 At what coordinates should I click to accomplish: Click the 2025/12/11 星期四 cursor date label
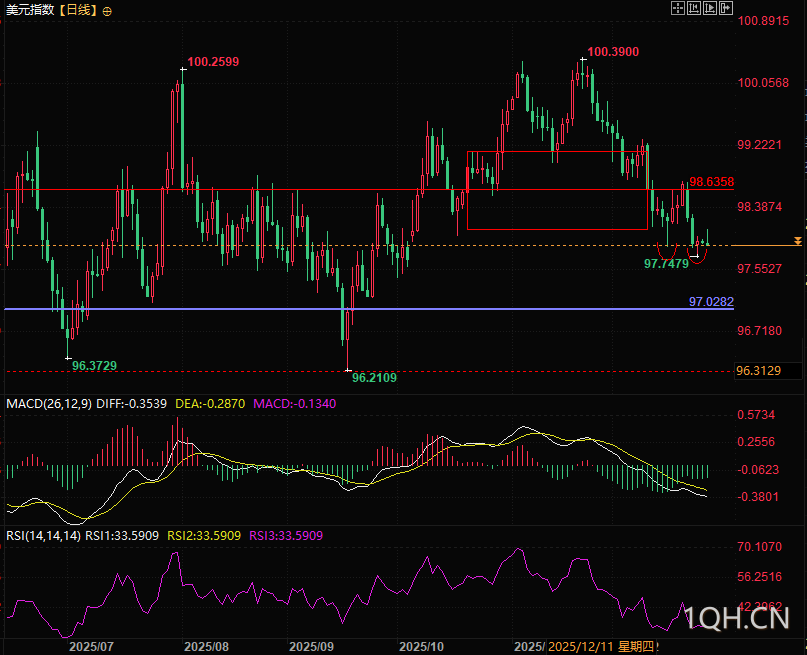point(603,647)
